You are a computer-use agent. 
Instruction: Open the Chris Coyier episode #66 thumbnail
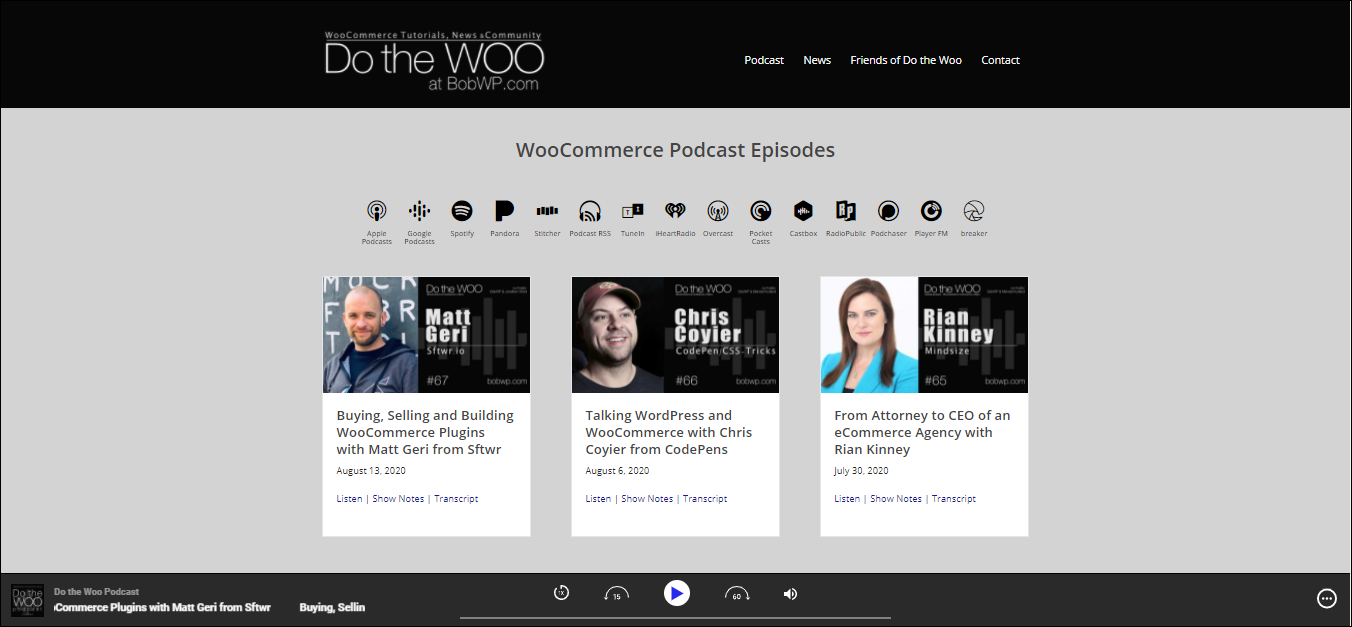(x=675, y=335)
